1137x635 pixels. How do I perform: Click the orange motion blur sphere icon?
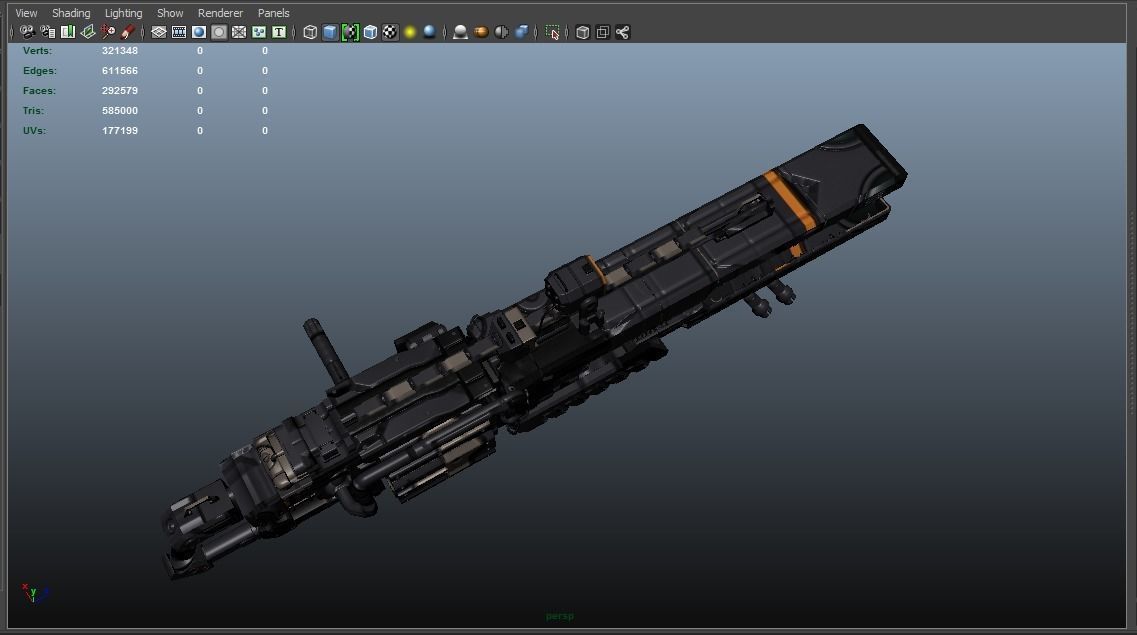(x=481, y=32)
